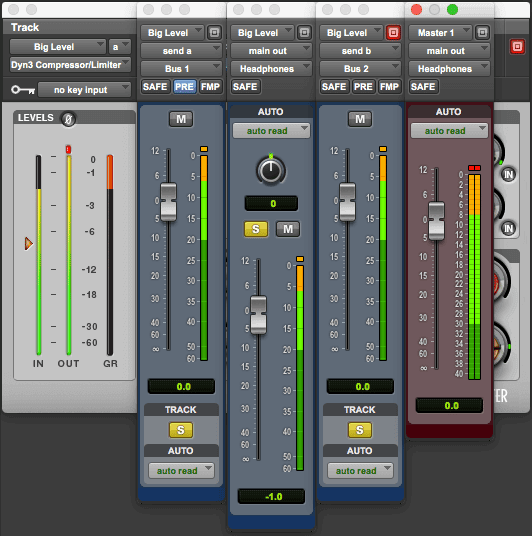532x536 pixels.
Task: Enable SAFE in send a window
Action: 155,87
